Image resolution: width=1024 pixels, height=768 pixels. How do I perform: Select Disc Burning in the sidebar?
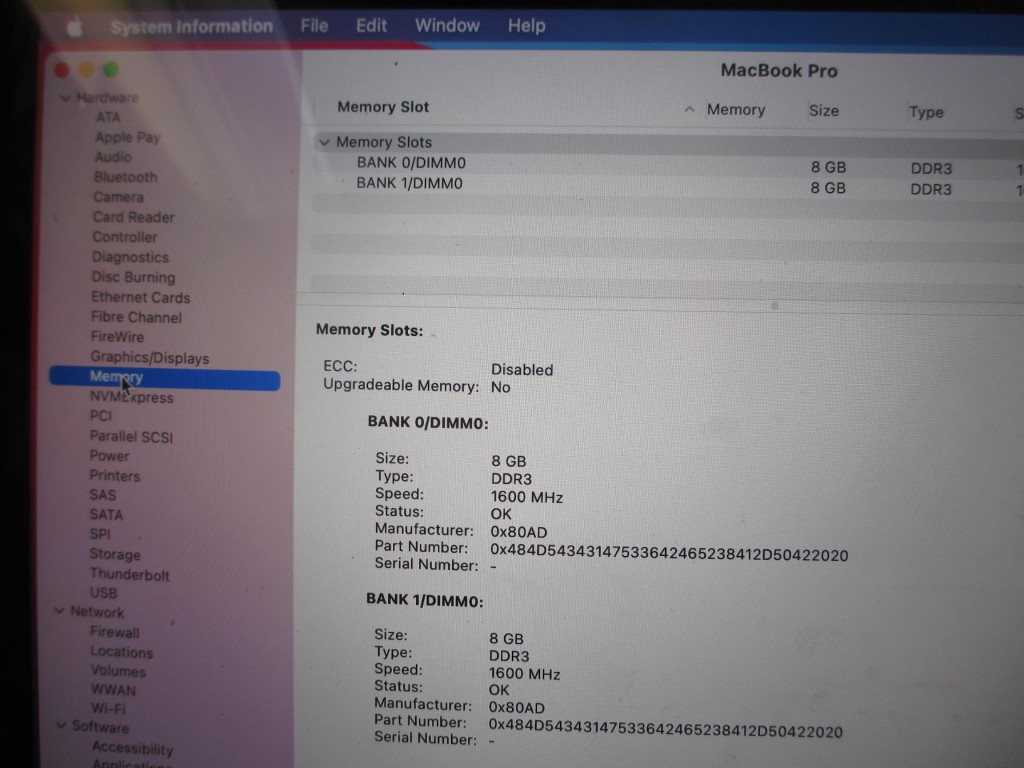pyautogui.click(x=133, y=277)
